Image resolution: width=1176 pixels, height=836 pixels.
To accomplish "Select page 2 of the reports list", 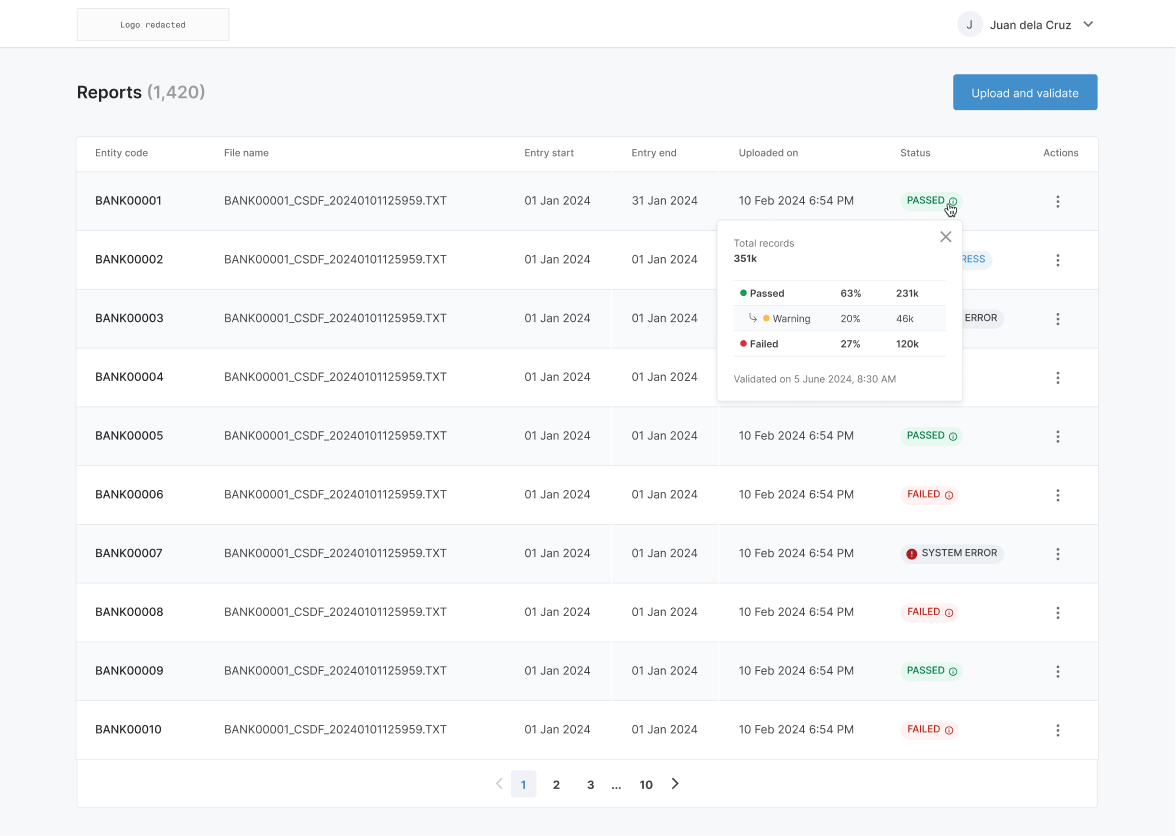I will (556, 784).
